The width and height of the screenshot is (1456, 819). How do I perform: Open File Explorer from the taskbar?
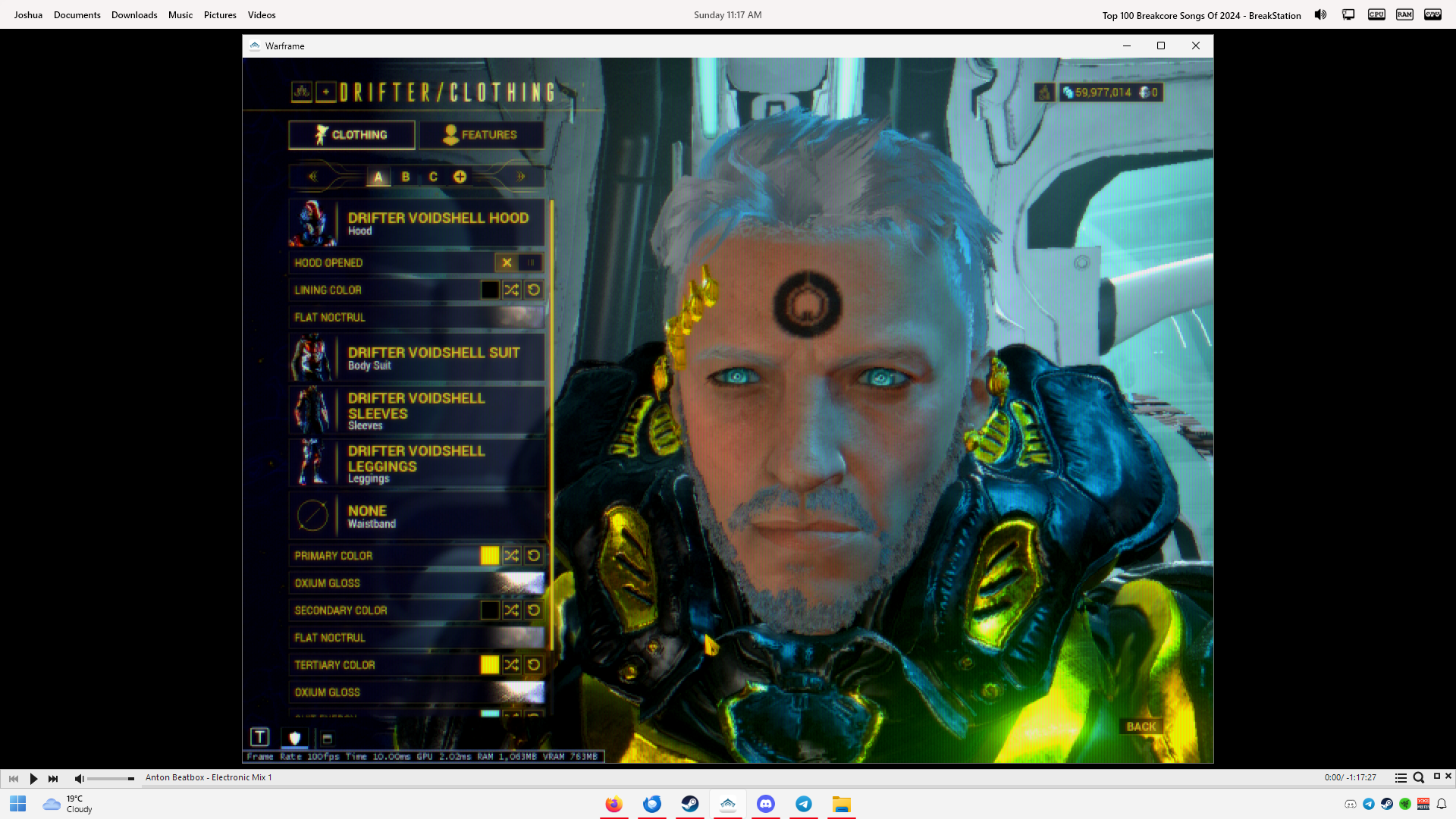[842, 804]
